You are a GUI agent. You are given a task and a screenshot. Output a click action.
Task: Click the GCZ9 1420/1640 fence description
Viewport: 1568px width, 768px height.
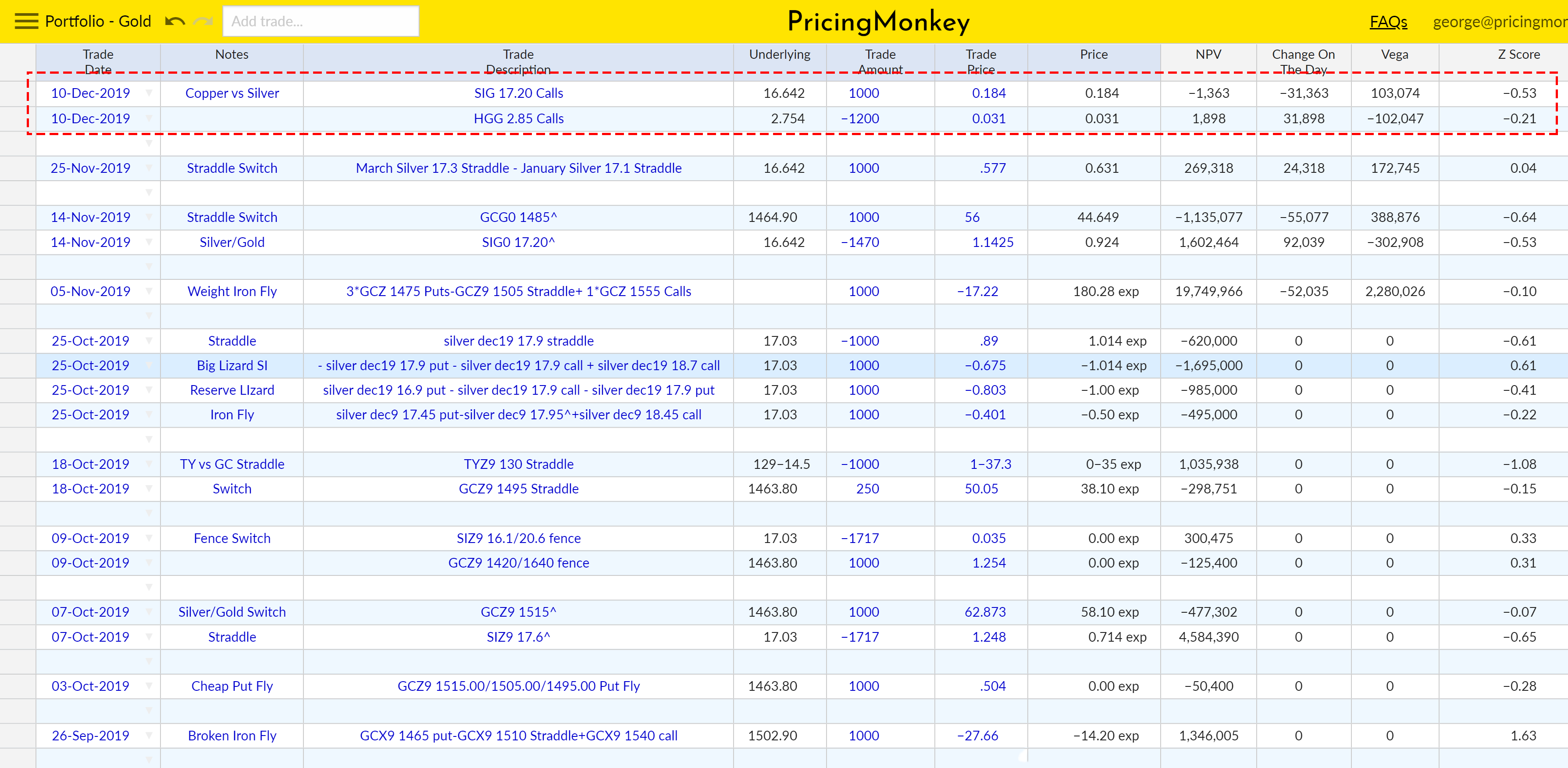click(519, 563)
